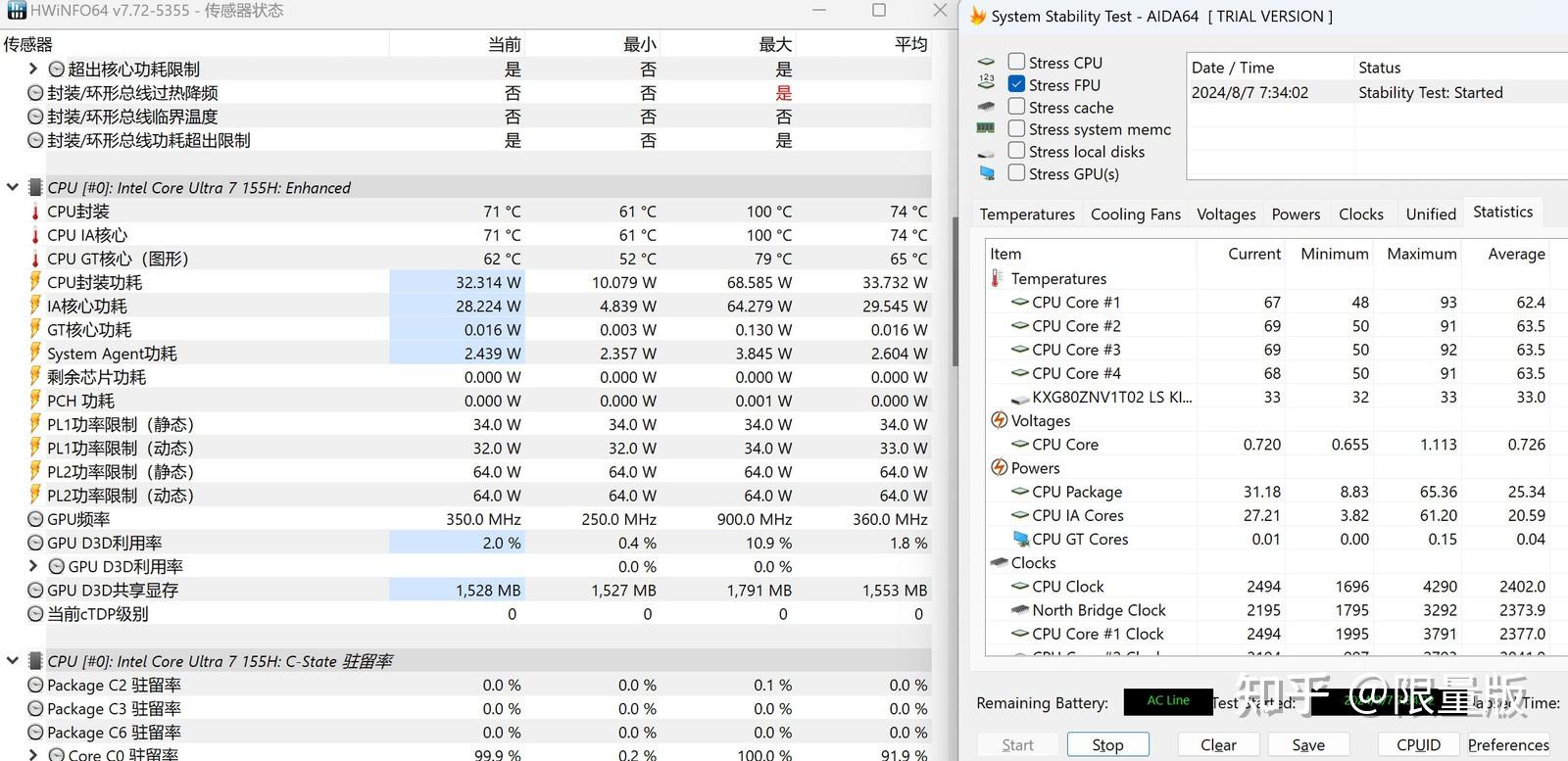Collapse the Intel Core Ultra 7 155H Enhanced group
The width and height of the screenshot is (1568, 761).
coord(12,187)
